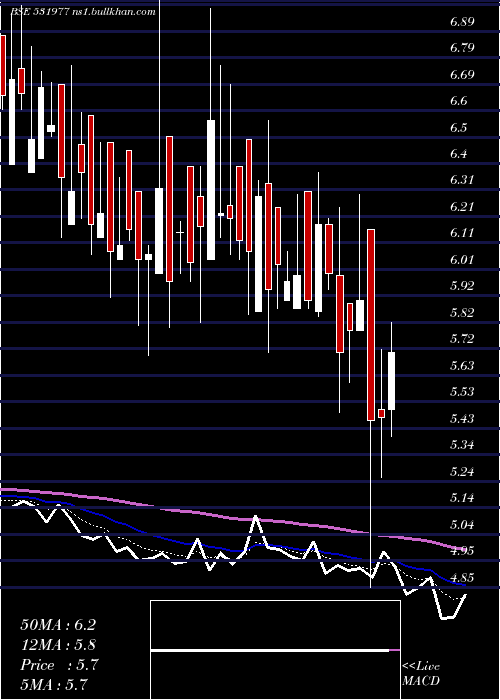Click the tall red candle with longest lower wick
The image size is (500, 700).
pos(371,325)
